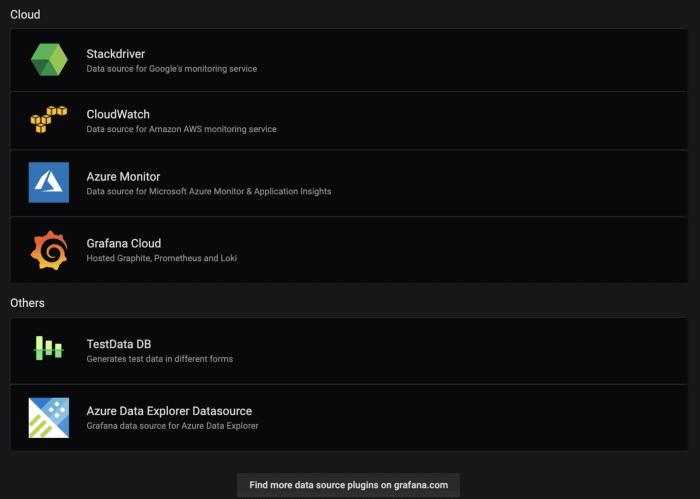Viewport: 700px width, 499px height.
Task: Select the Stackdriver data source title
Action: [116, 54]
